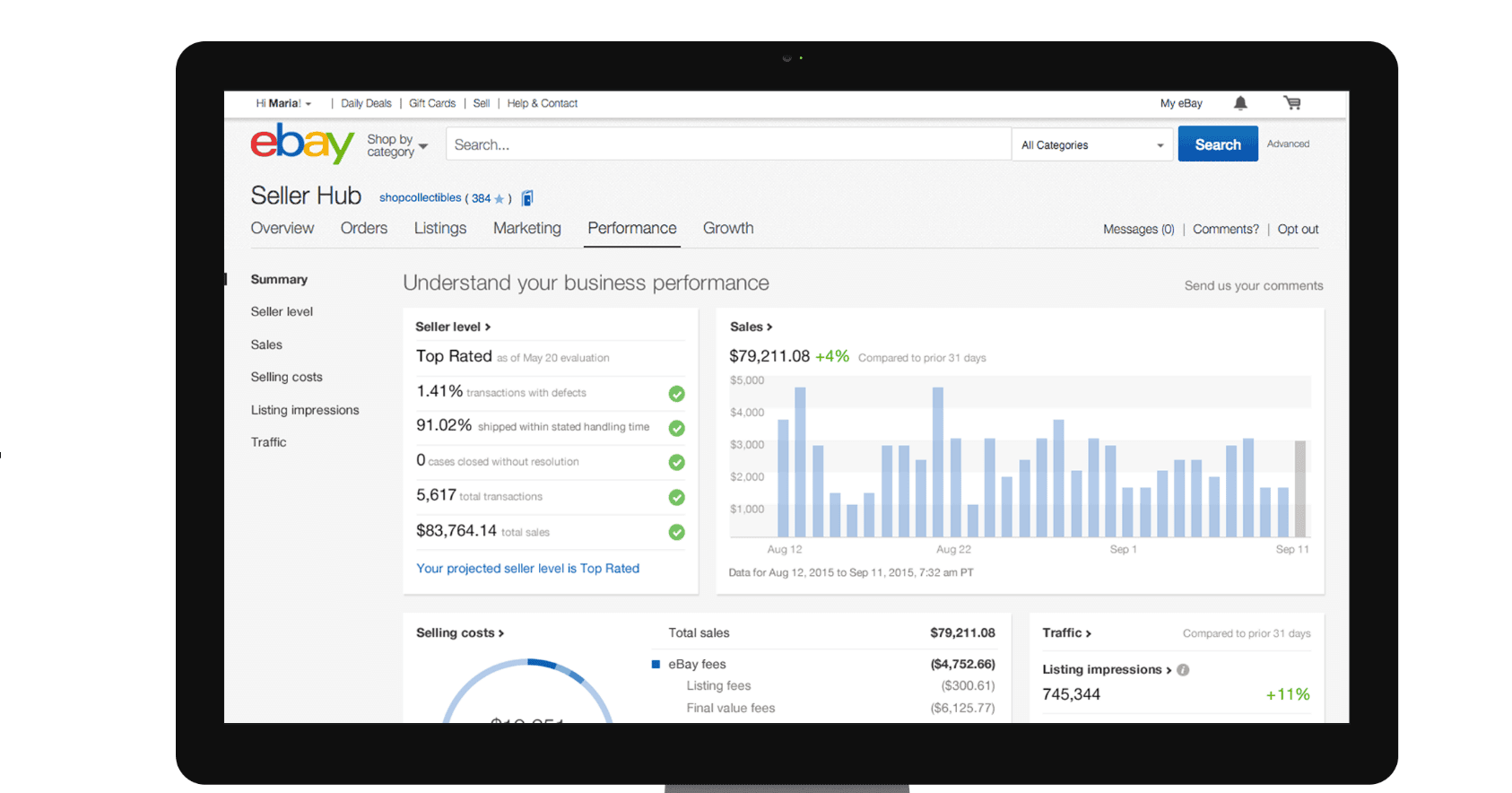
Task: Select Selling costs in the sidebar
Action: [286, 377]
